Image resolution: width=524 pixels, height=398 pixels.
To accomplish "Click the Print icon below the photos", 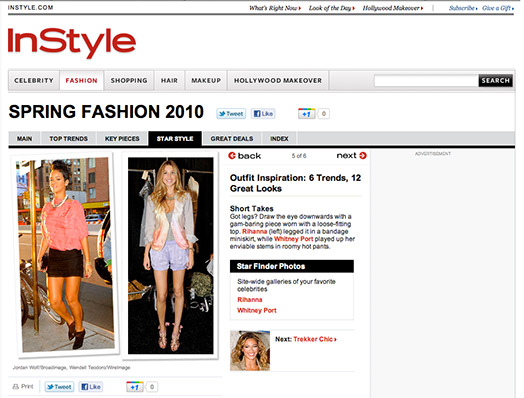I will [15, 387].
